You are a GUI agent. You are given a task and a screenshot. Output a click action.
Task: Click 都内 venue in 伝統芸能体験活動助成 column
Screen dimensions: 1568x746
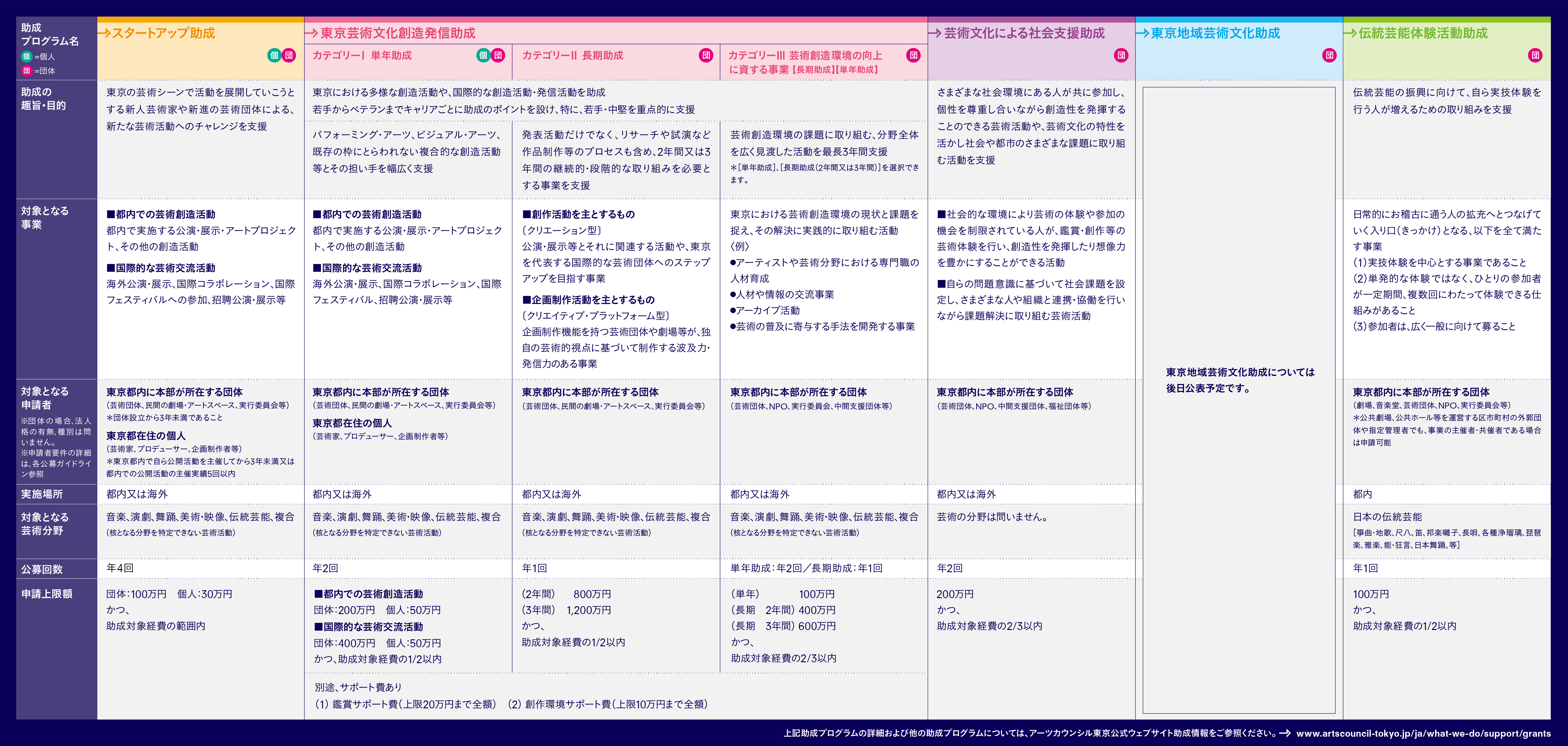[x=1362, y=494]
